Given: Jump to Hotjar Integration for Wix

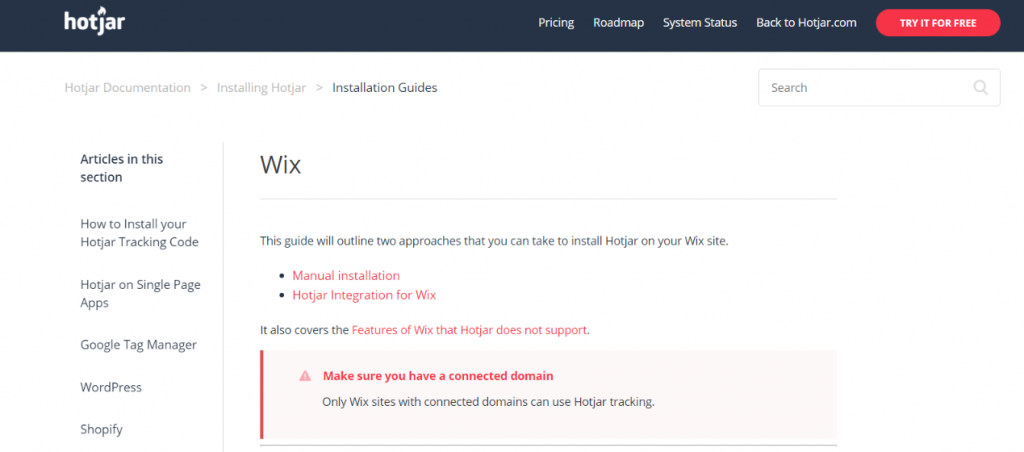Looking at the screenshot, I should pos(364,295).
